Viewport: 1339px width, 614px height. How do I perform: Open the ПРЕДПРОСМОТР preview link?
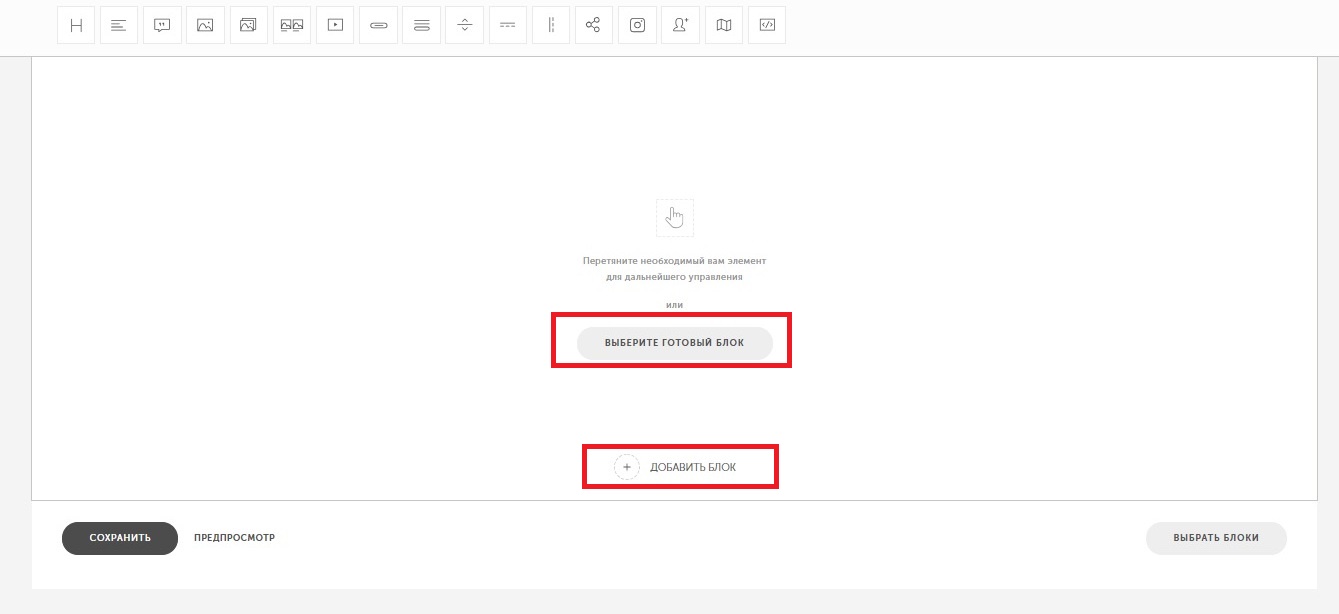(x=234, y=538)
